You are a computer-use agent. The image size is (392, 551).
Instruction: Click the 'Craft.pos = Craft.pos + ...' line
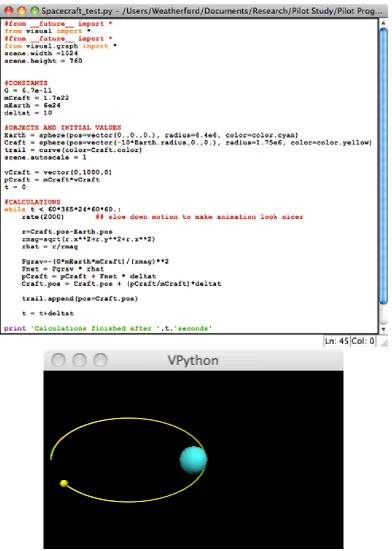[122, 284]
